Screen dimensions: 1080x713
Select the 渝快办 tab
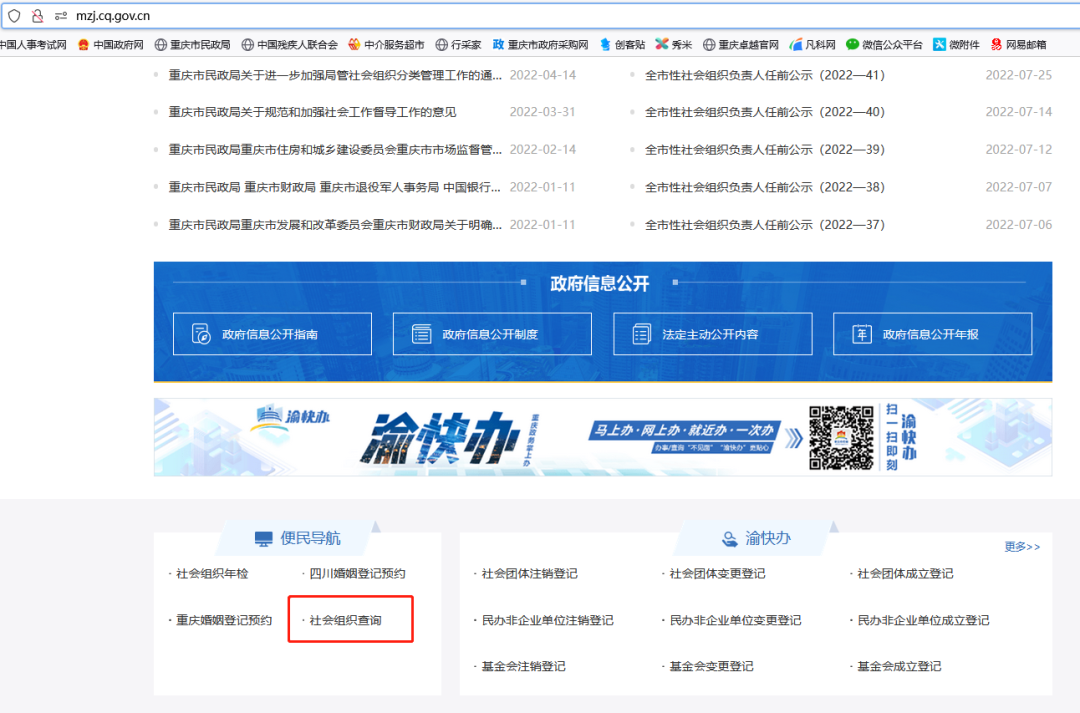coord(756,538)
